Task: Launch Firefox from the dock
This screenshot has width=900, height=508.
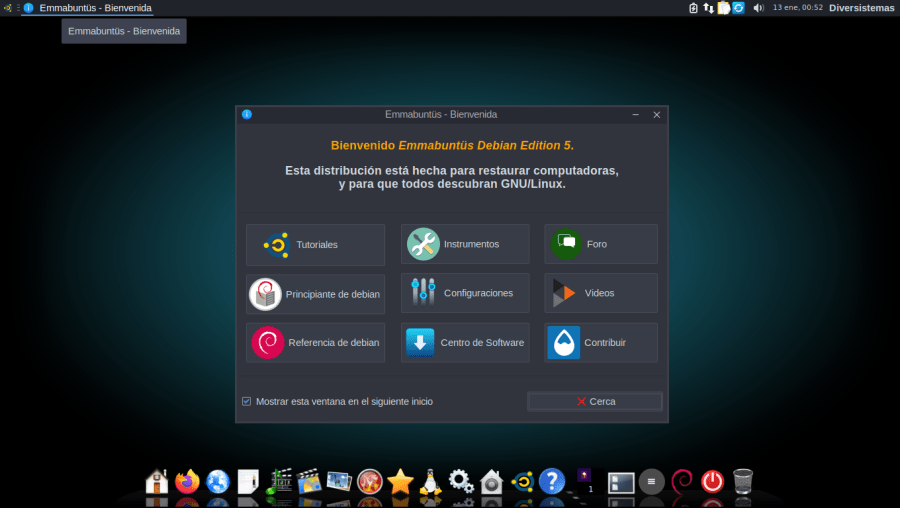Action: [x=187, y=482]
